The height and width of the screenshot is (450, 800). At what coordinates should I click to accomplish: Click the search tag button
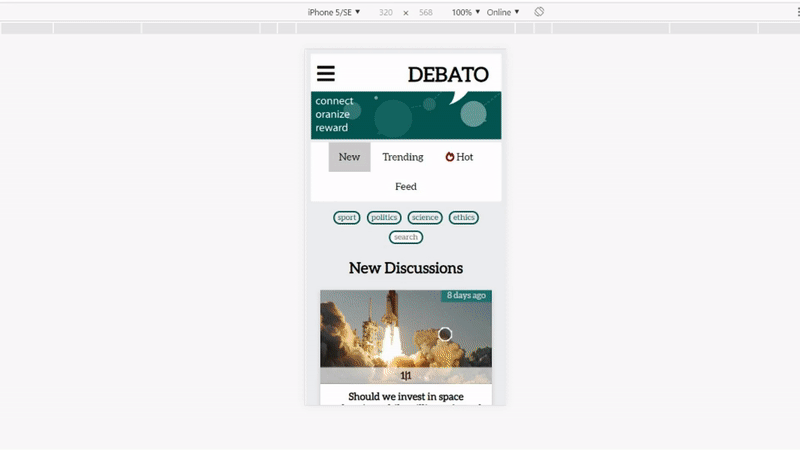(x=406, y=237)
